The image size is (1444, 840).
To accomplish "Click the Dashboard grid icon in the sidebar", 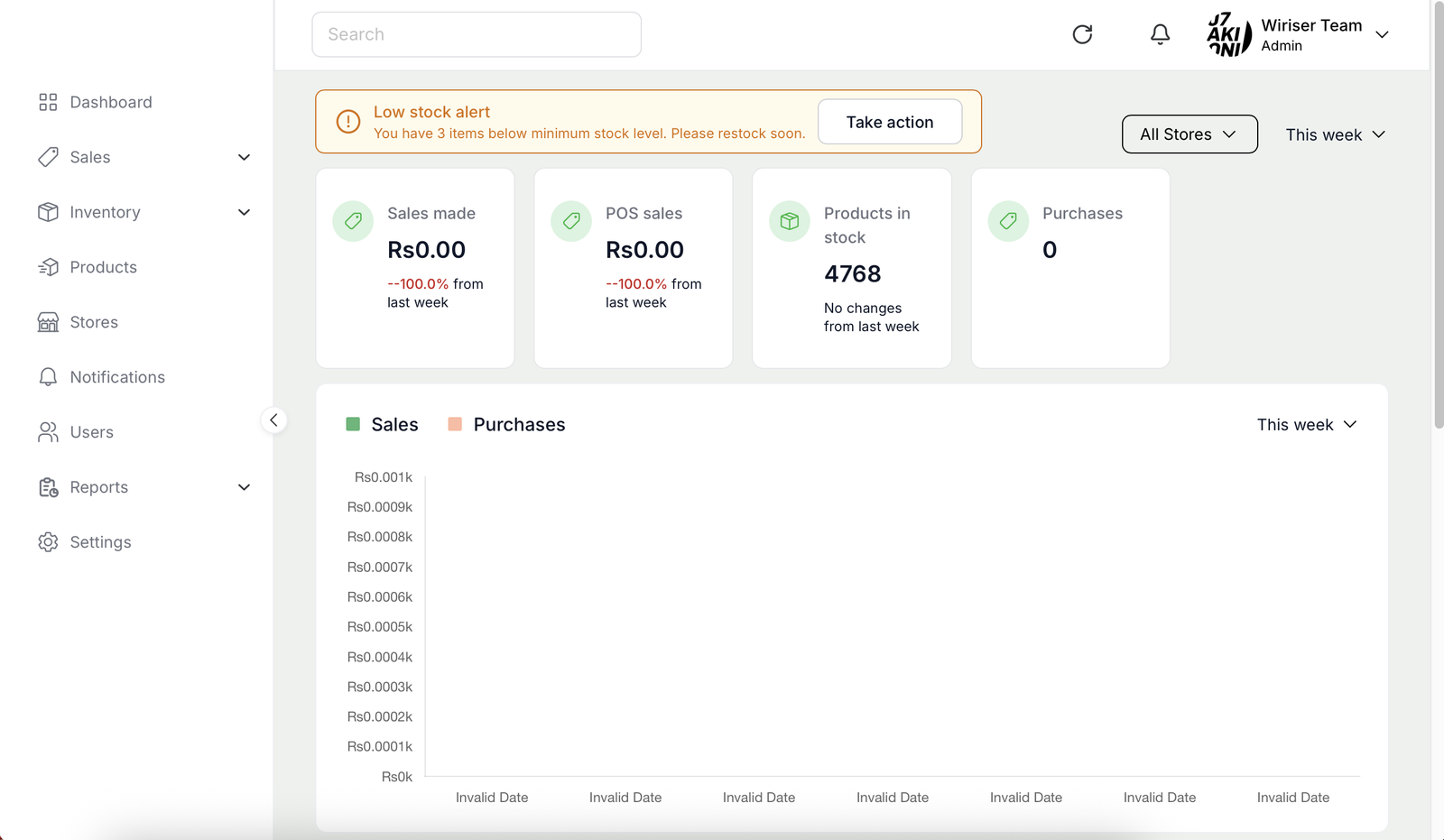I will coord(48,102).
